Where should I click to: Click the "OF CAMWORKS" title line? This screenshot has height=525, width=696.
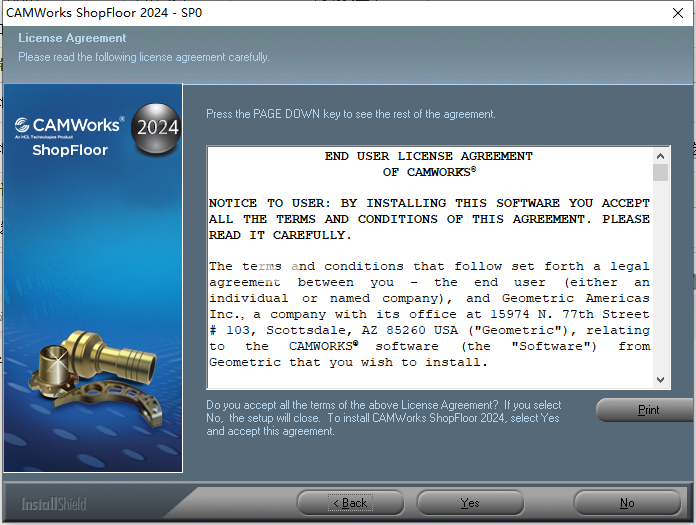pyautogui.click(x=429, y=172)
